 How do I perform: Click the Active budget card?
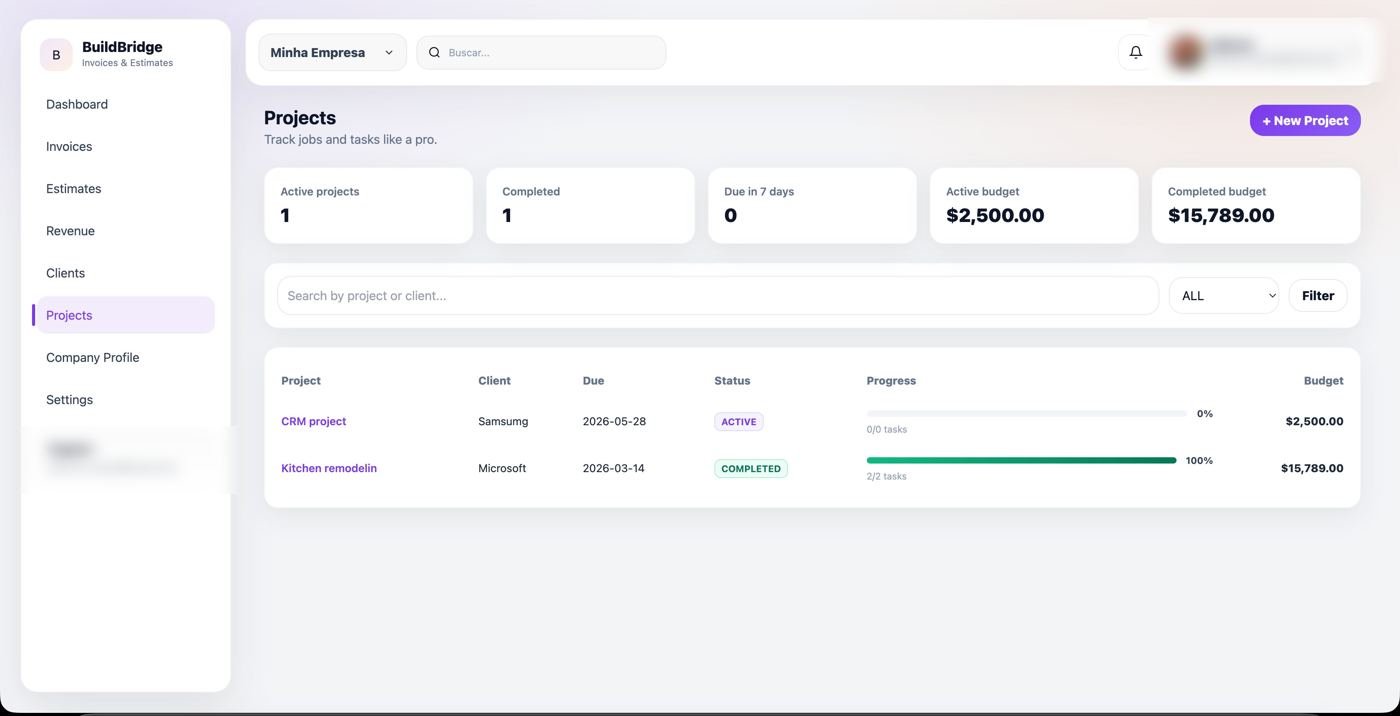pos(1034,205)
